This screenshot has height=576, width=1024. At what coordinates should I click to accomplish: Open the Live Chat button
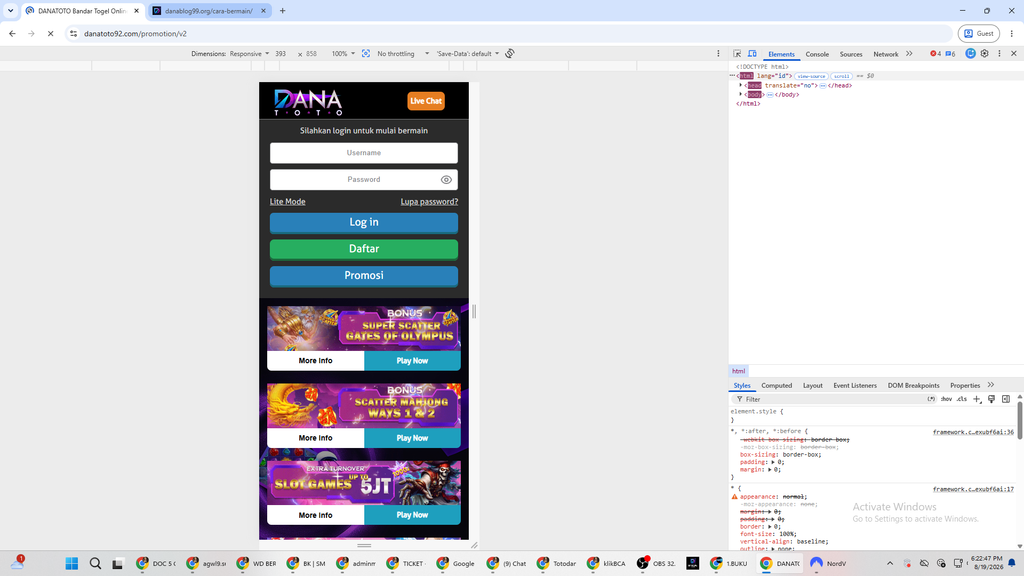426,101
